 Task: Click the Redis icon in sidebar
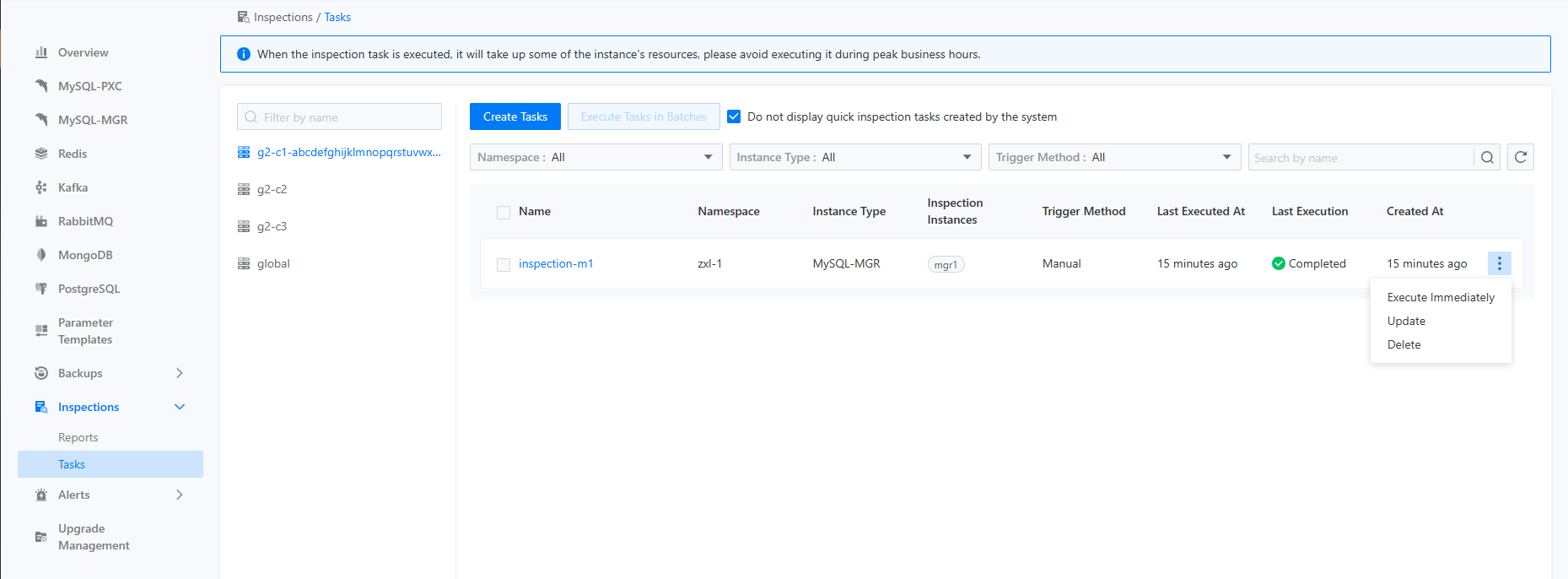pyautogui.click(x=41, y=154)
